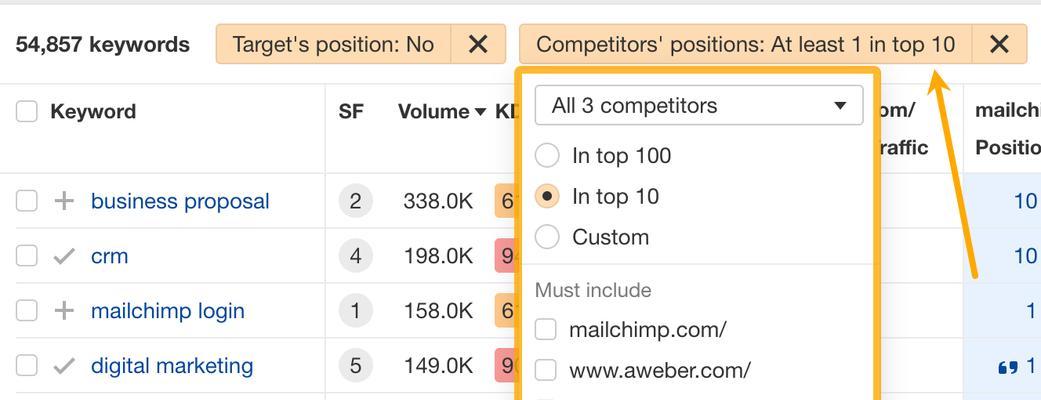Viewport: 1041px width, 400px height.
Task: Remove the Competitors' positions filter
Action: click(x=999, y=45)
